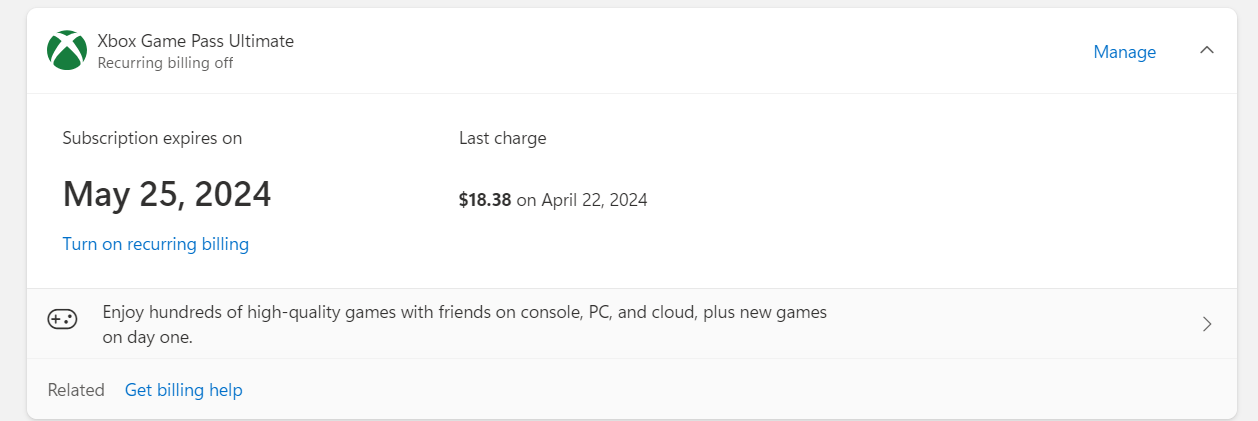This screenshot has width=1258, height=421.
Task: Click the 'Recurring billing off' status text
Action: [x=165, y=63]
